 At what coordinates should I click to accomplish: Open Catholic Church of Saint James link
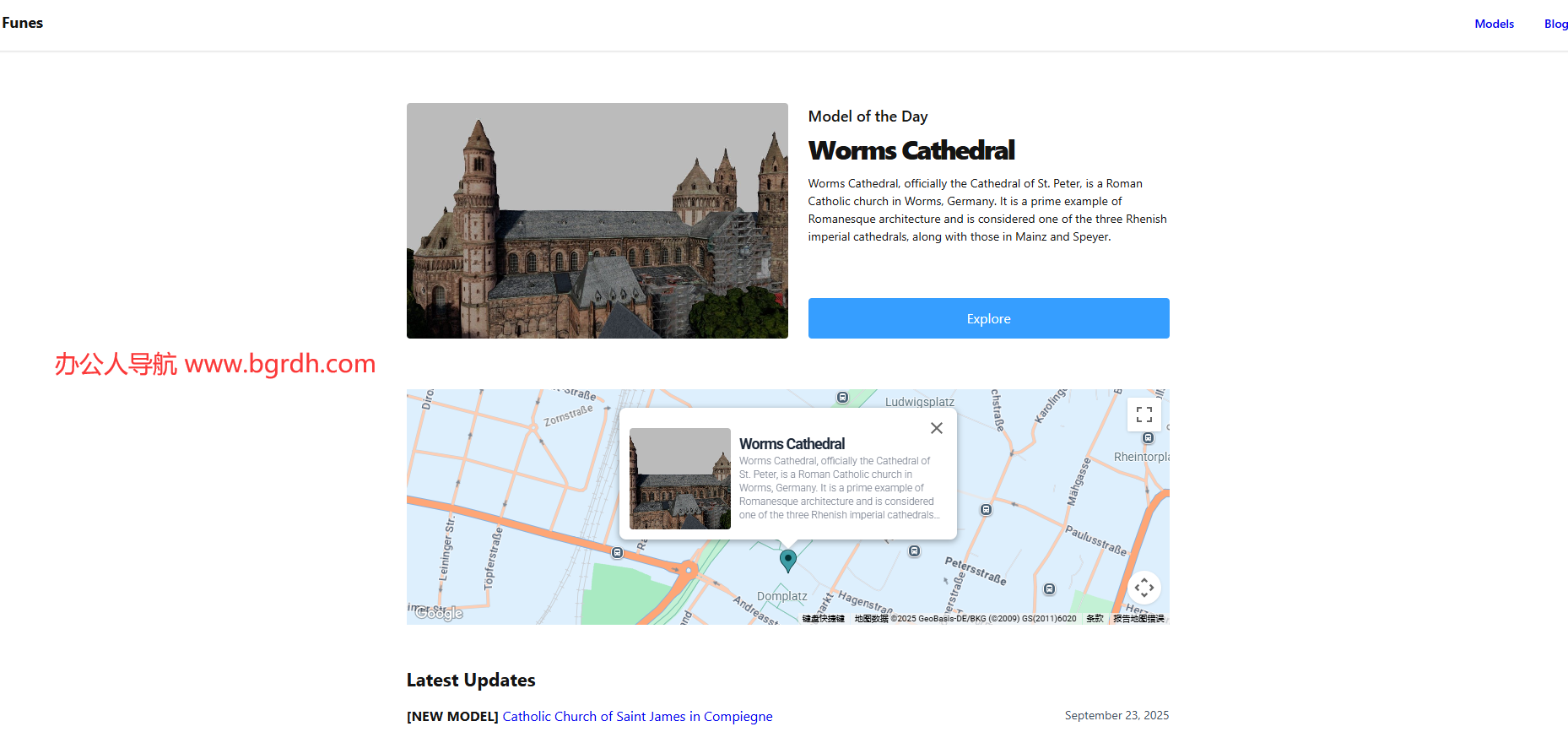pyautogui.click(x=637, y=716)
